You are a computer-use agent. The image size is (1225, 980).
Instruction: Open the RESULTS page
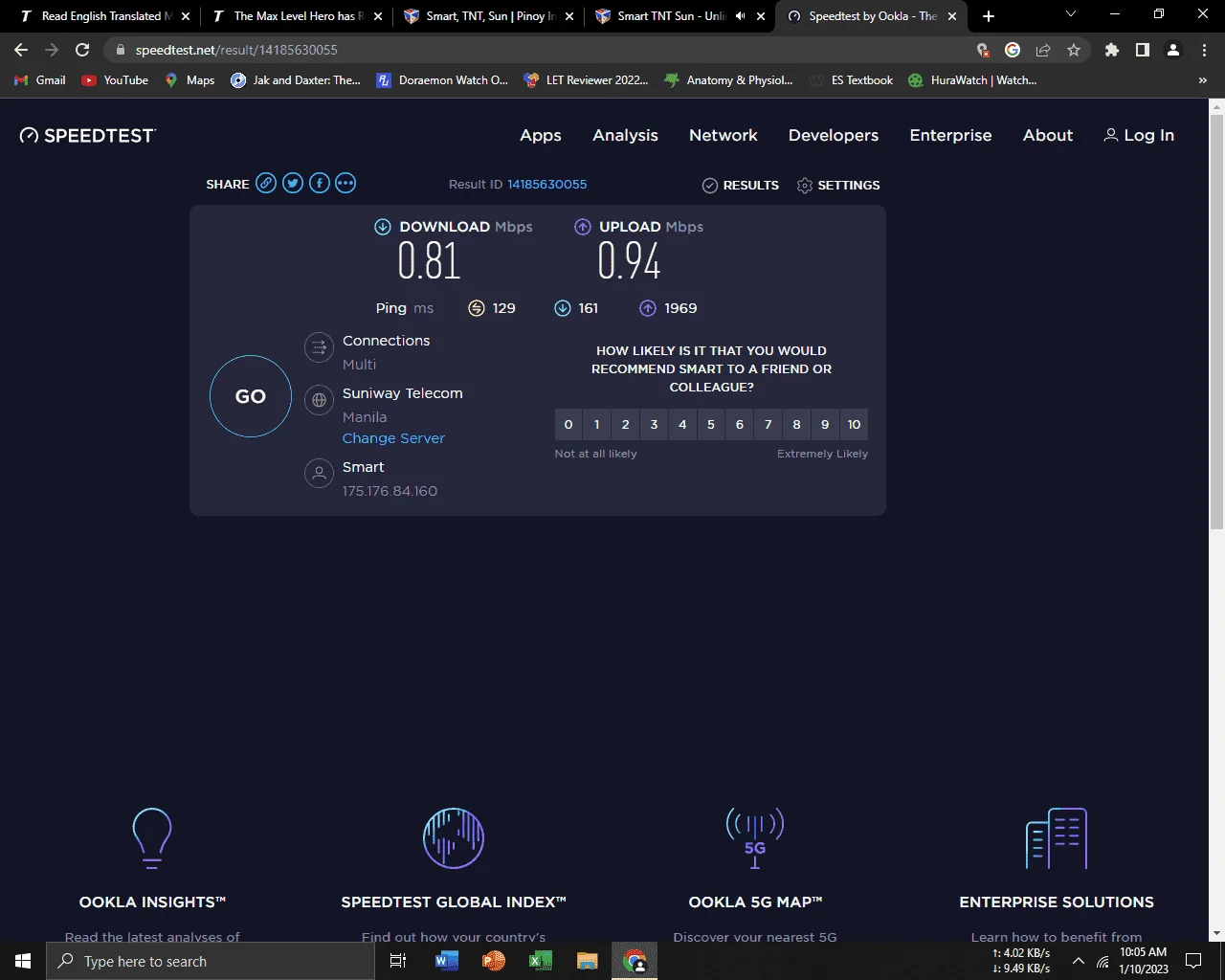tap(741, 186)
